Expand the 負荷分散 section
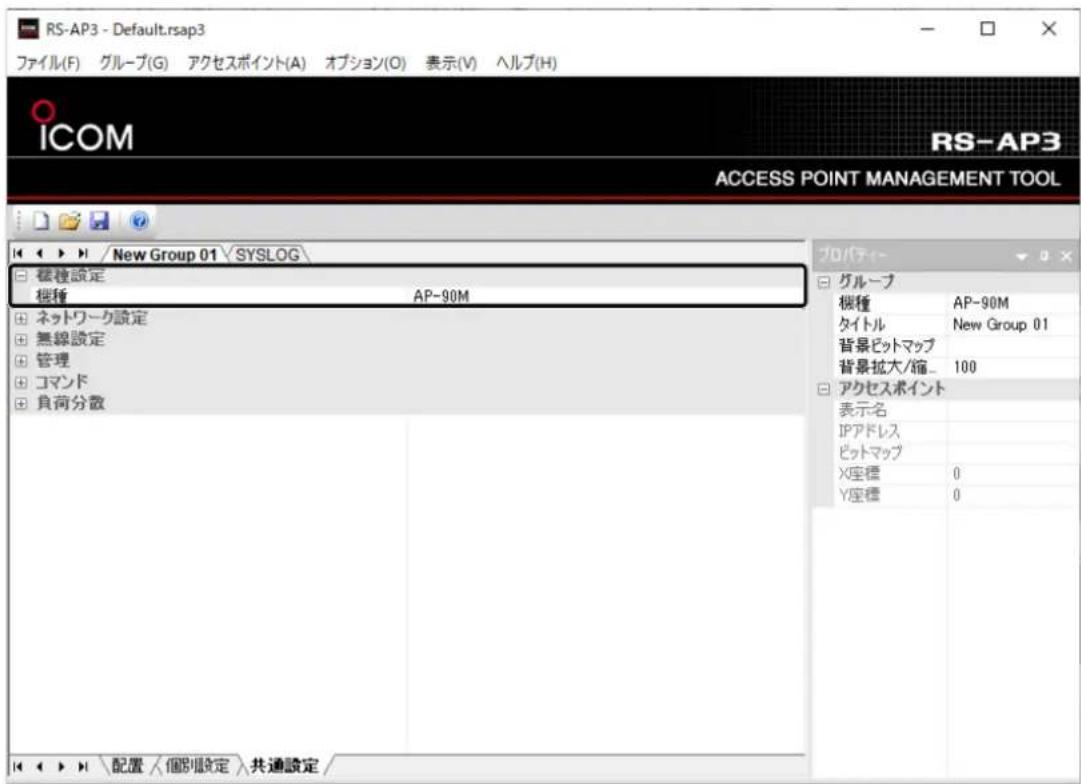 (21, 403)
